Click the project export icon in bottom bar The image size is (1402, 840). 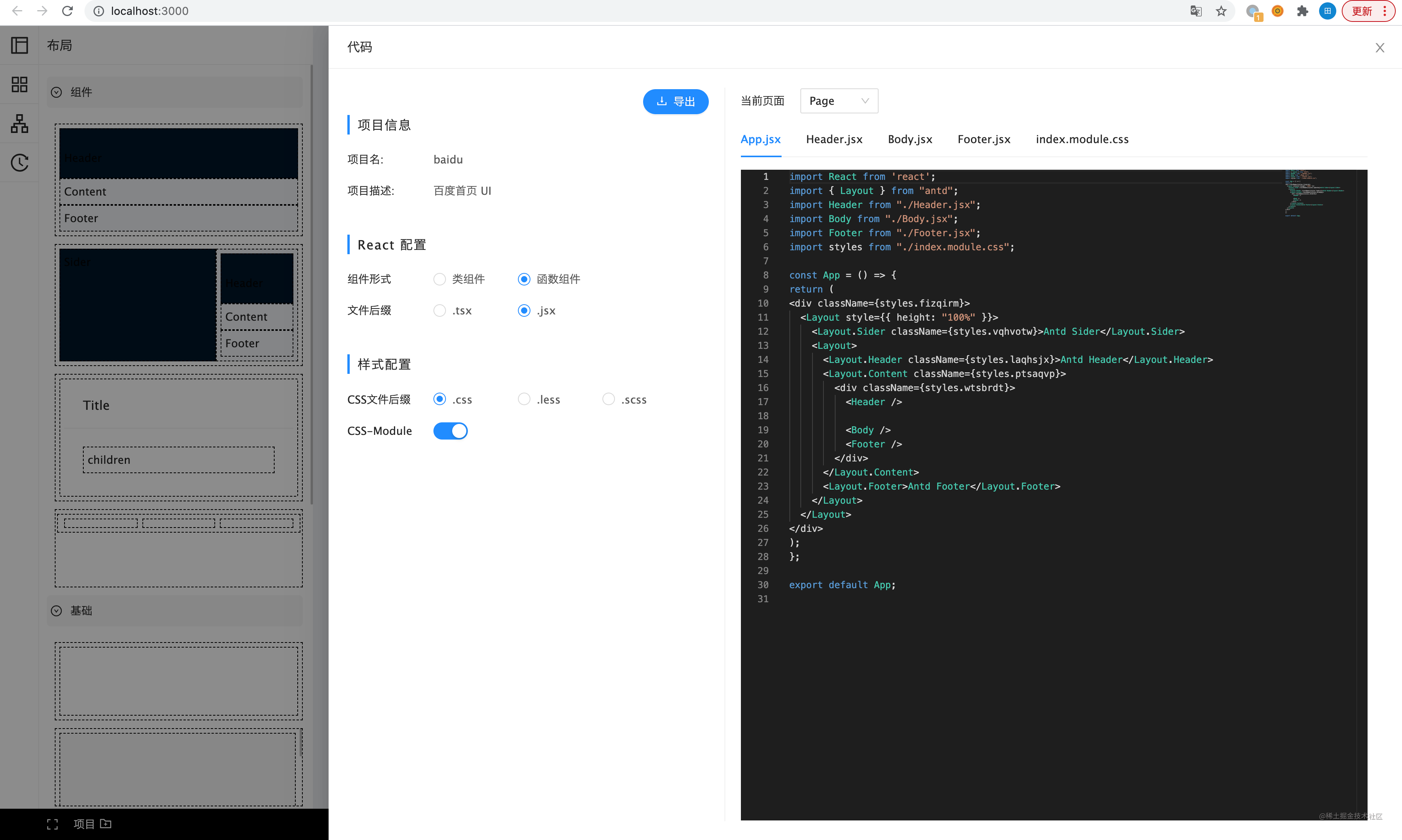coord(106,824)
